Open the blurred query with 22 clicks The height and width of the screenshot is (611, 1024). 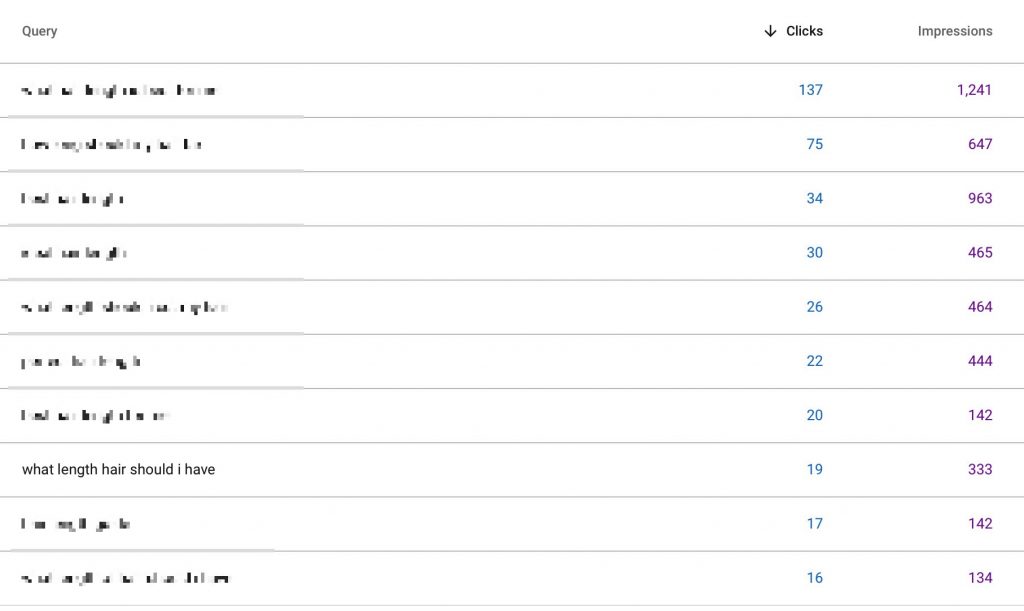(x=81, y=361)
